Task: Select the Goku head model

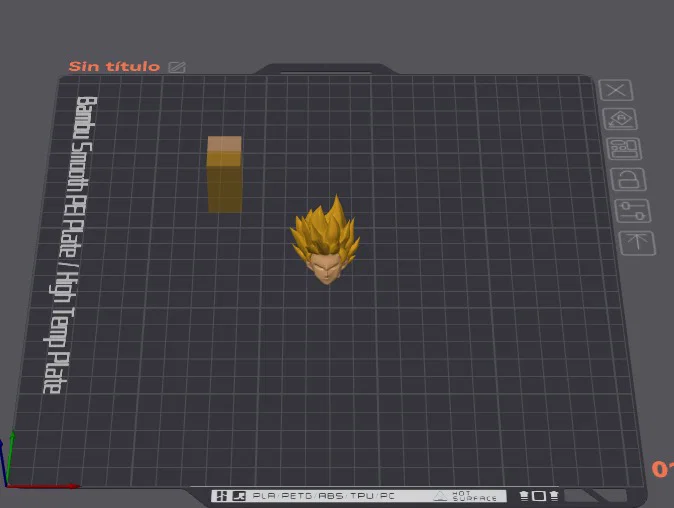Action: (325, 241)
